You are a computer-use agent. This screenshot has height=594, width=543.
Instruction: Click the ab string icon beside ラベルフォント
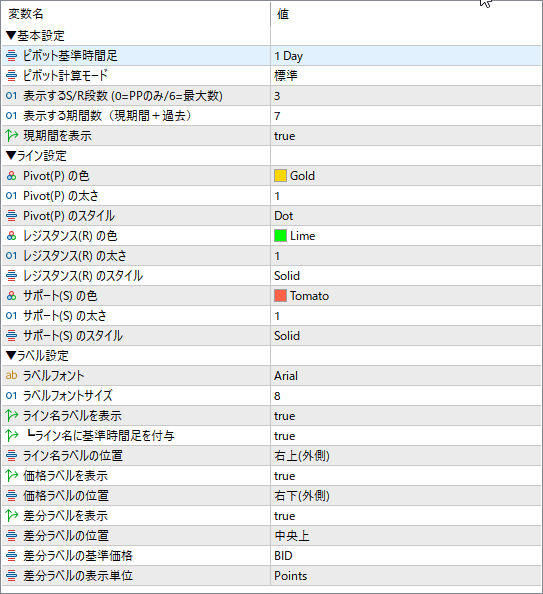[11, 375]
